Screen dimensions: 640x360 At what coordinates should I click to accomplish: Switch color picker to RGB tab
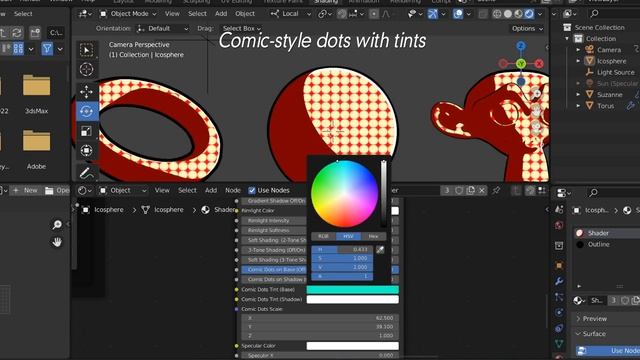[x=323, y=236]
